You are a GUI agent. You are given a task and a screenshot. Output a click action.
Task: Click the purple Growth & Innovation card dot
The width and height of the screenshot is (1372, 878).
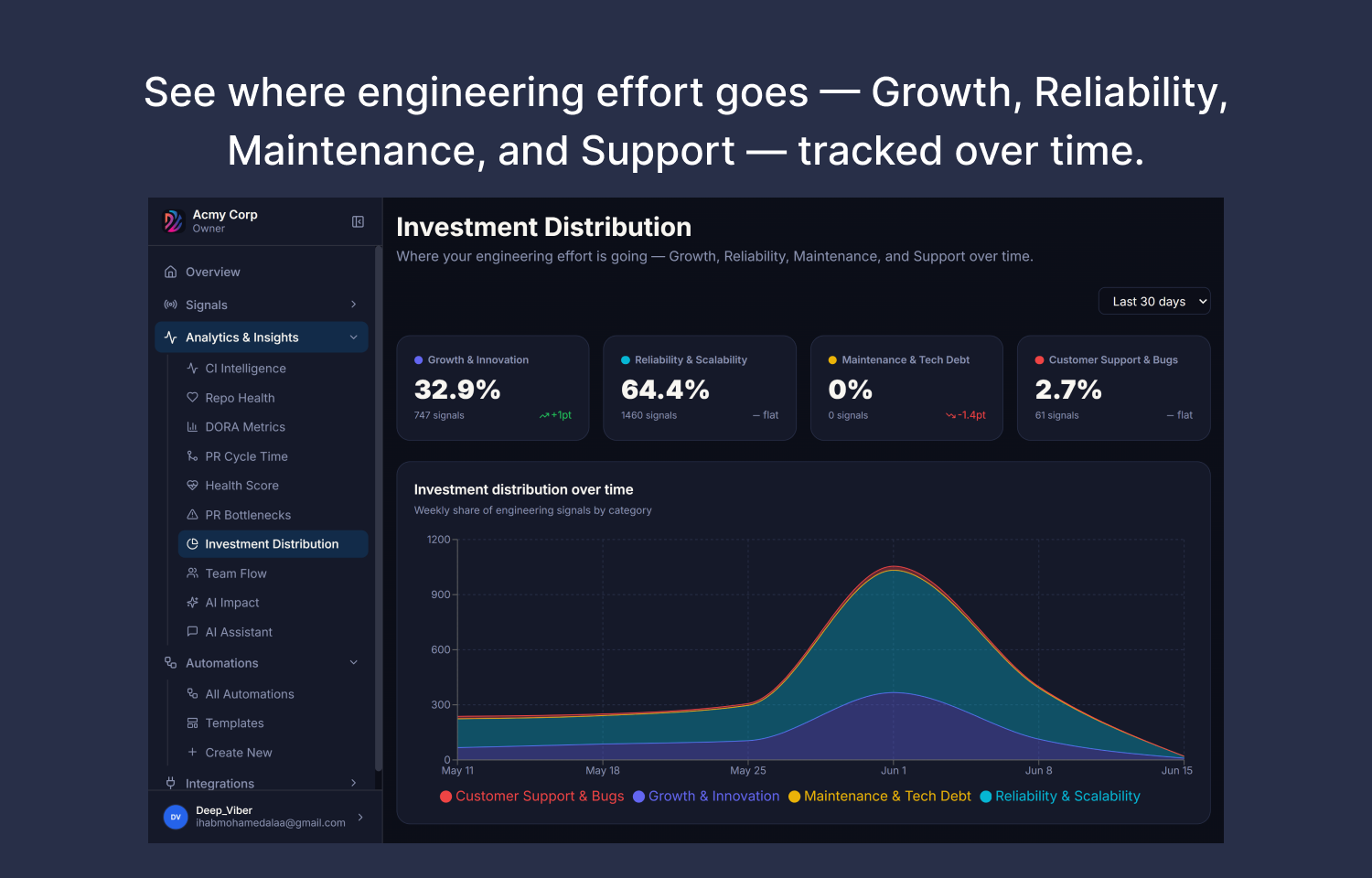pos(419,360)
